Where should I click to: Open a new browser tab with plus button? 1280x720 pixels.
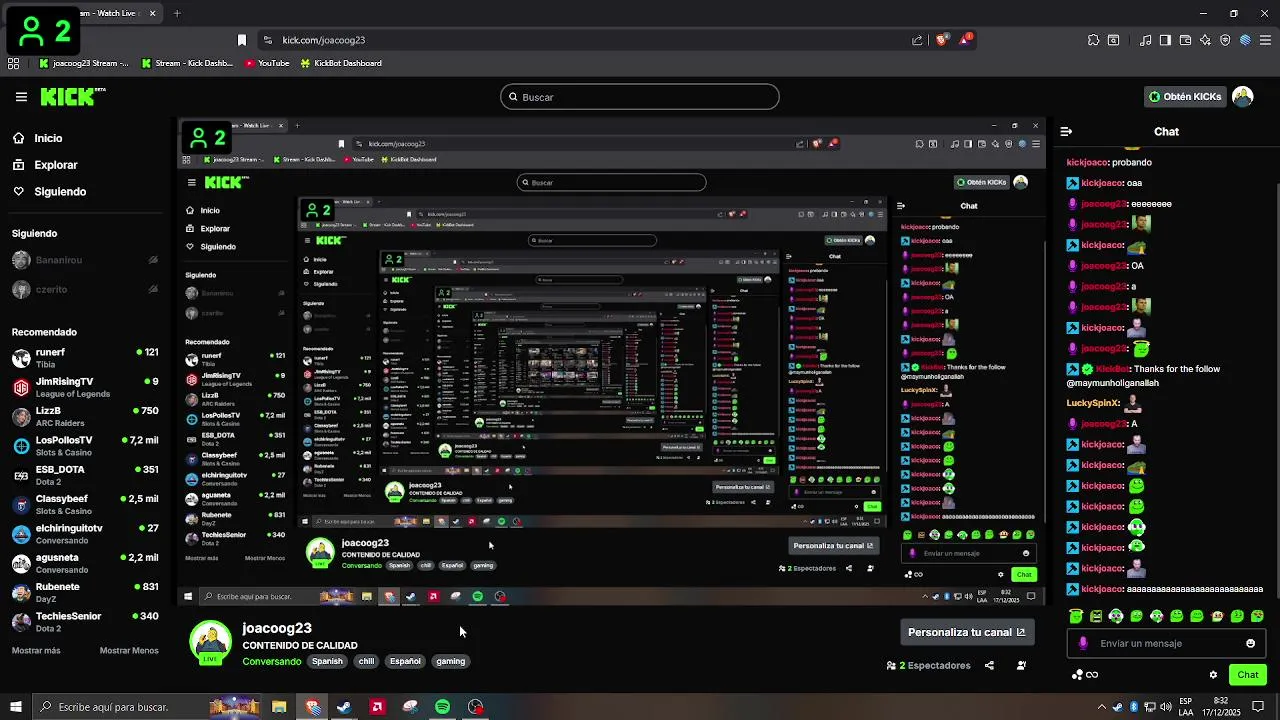coord(177,13)
